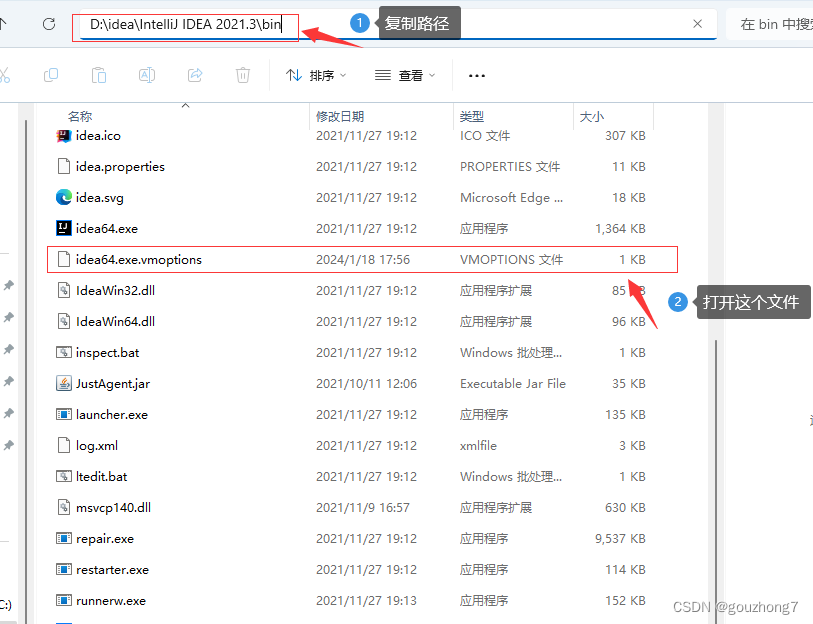813x624 pixels.
Task: Click the size 1,364 KB
Action: 620,228
